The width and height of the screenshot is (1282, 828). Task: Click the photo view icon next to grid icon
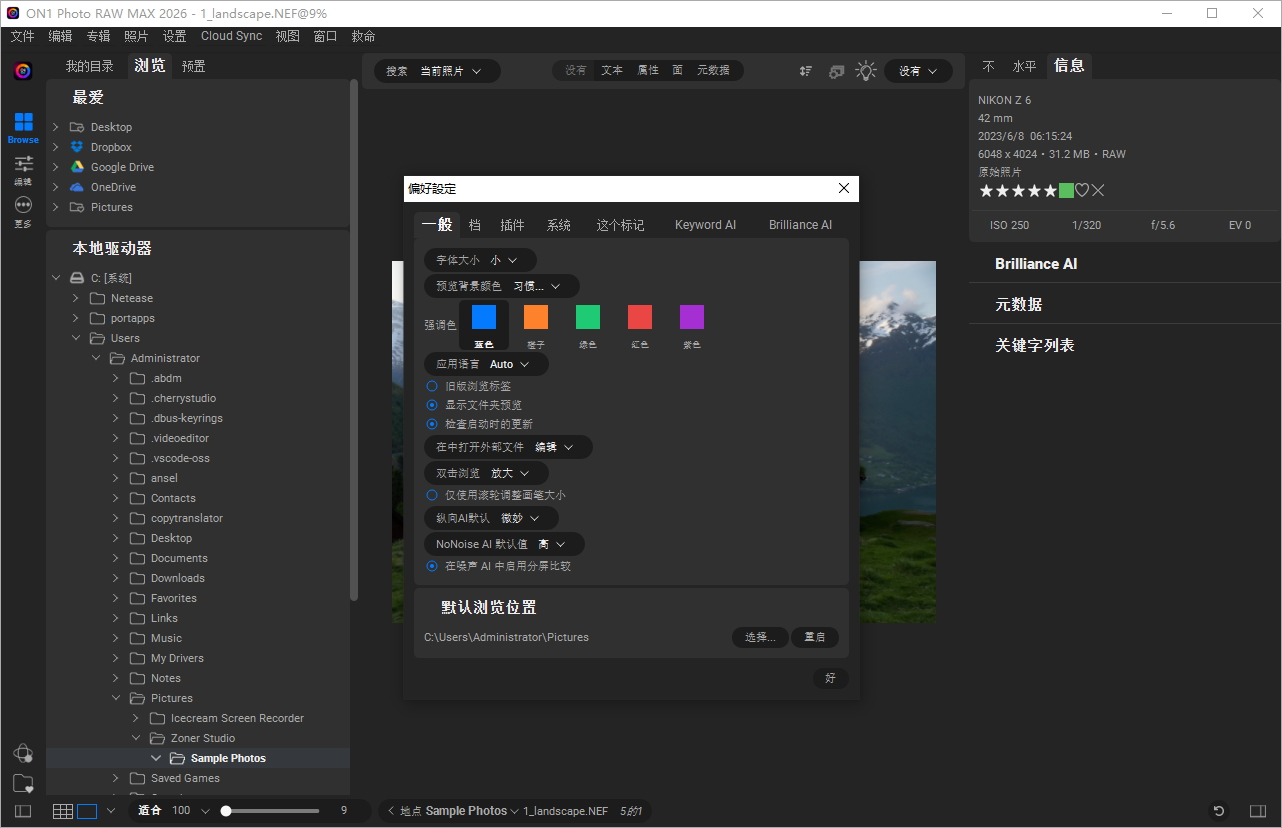point(88,810)
